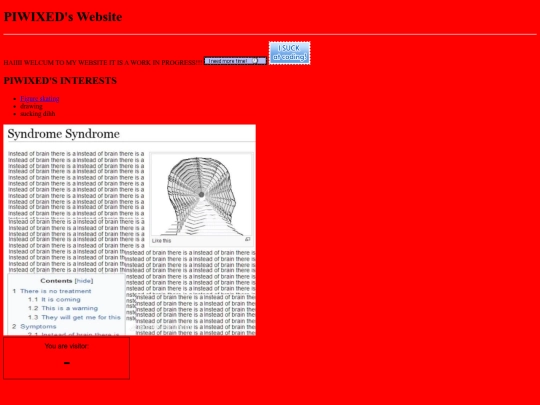Open 'There is no treatment' contents entry
540x405 pixels.
click(56, 291)
